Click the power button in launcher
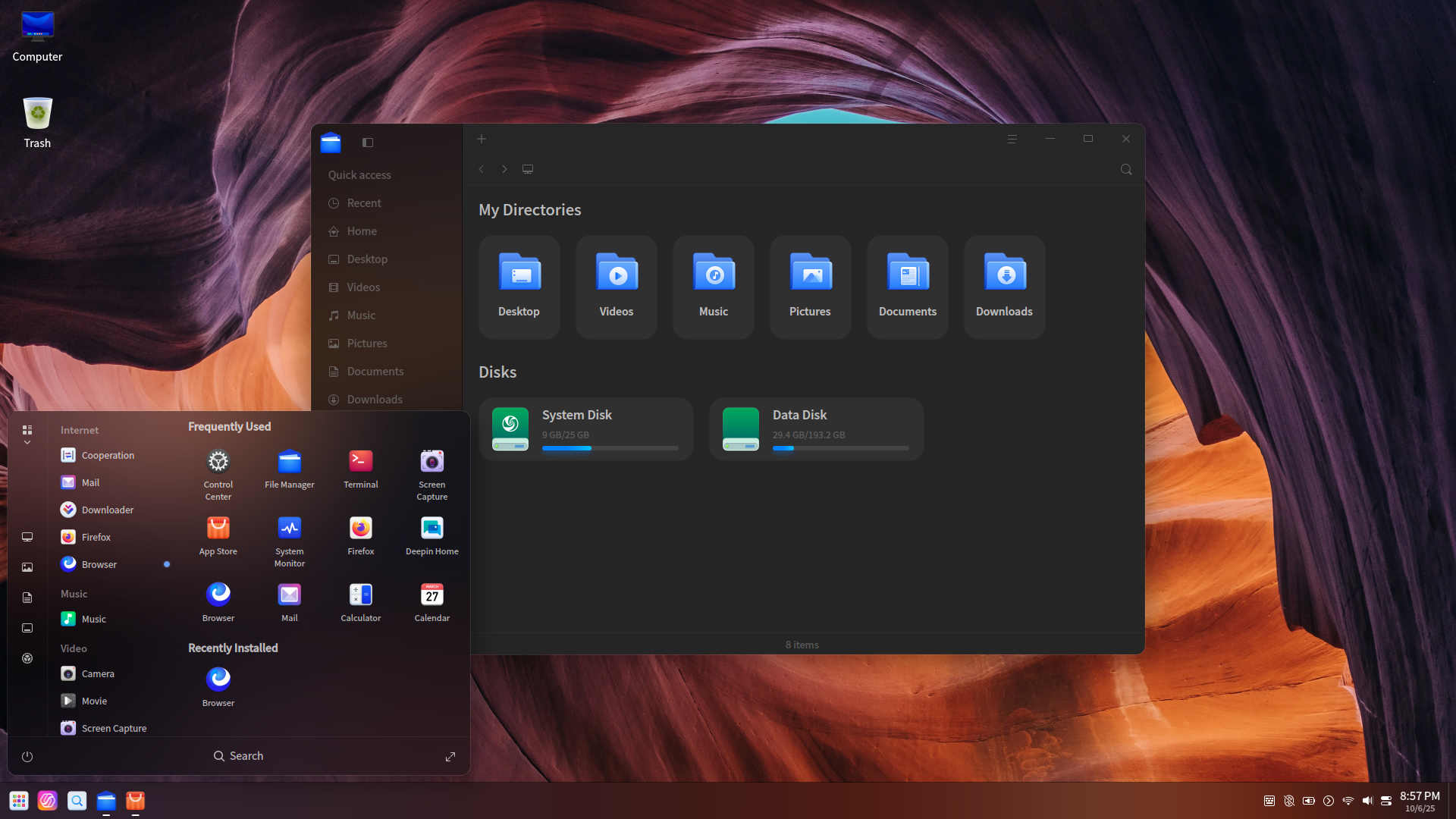The width and height of the screenshot is (1456, 819). point(27,757)
